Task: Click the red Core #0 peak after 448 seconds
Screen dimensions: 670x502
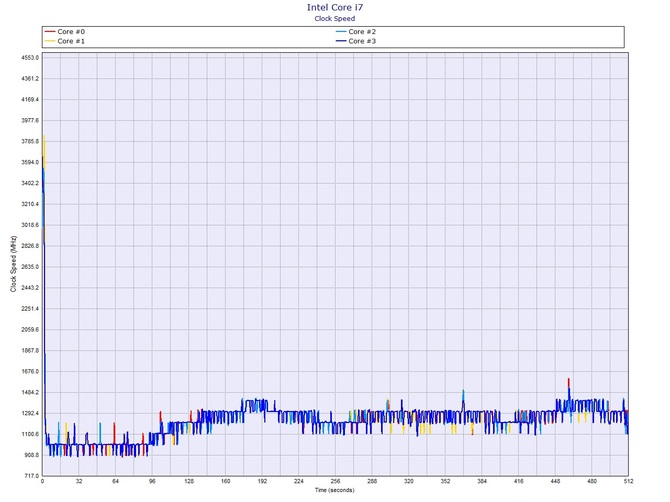Action: (569, 382)
